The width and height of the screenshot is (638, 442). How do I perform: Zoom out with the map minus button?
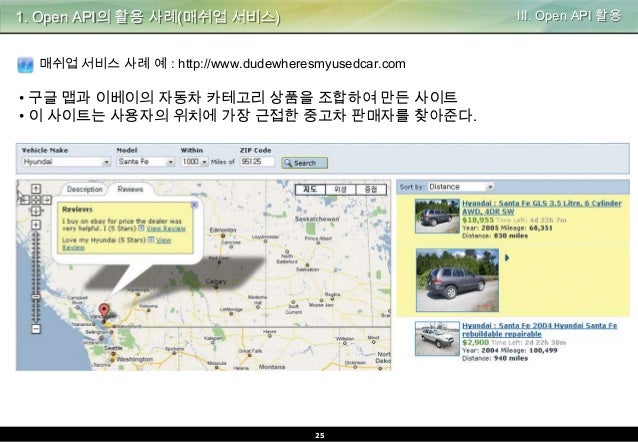point(36,329)
